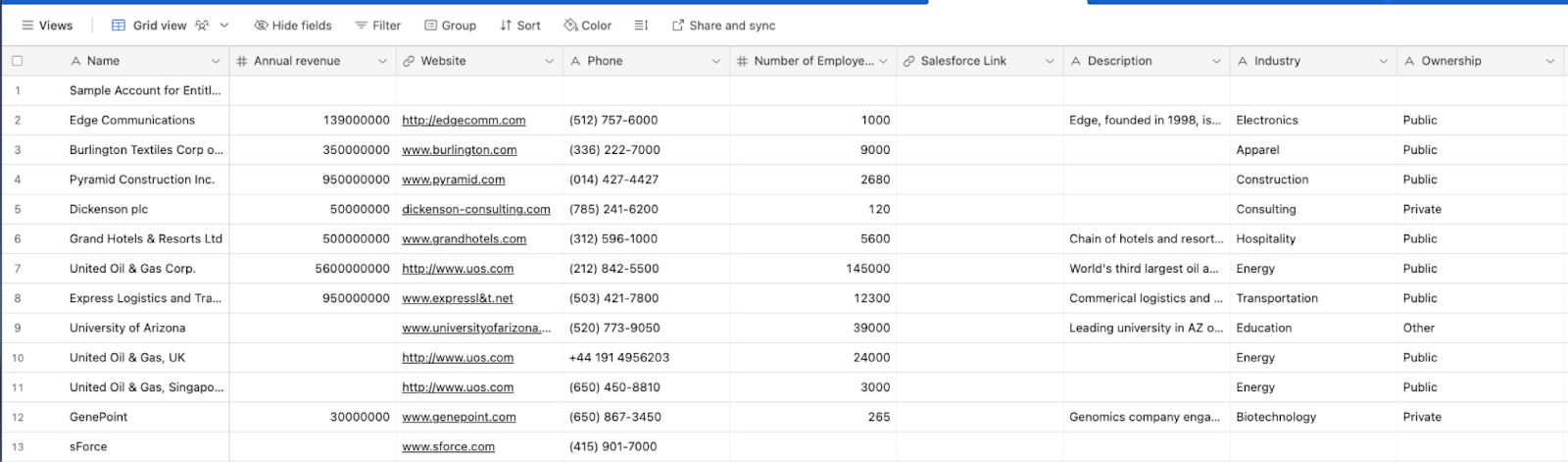Expand the Number of Employees column dropdown
The height and width of the screenshot is (462, 1568).
pyautogui.click(x=882, y=61)
